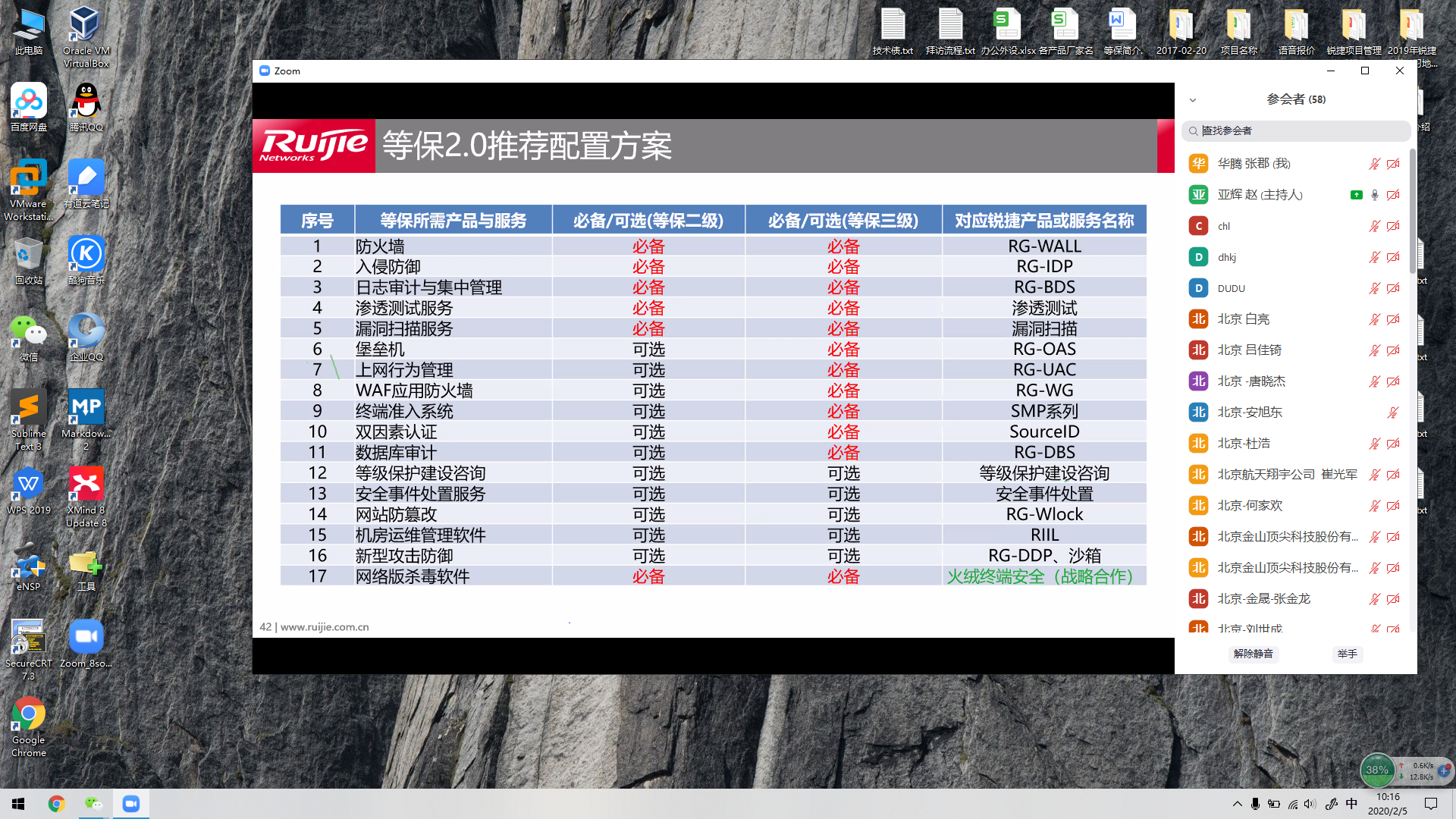Open the 语音报价 folder on desktop

(x=1296, y=32)
